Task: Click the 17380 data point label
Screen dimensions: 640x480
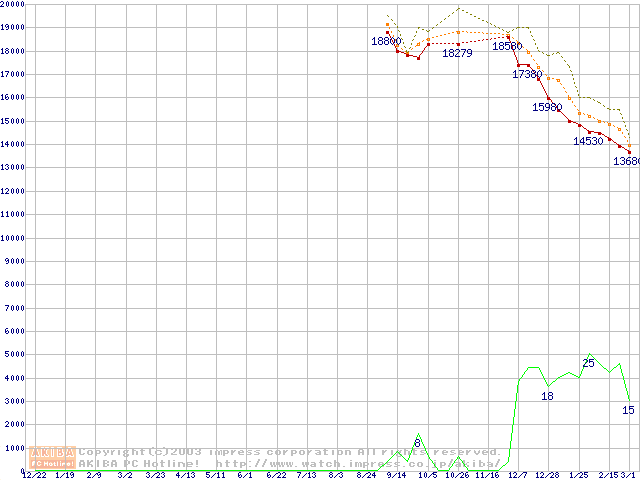Action: point(527,74)
